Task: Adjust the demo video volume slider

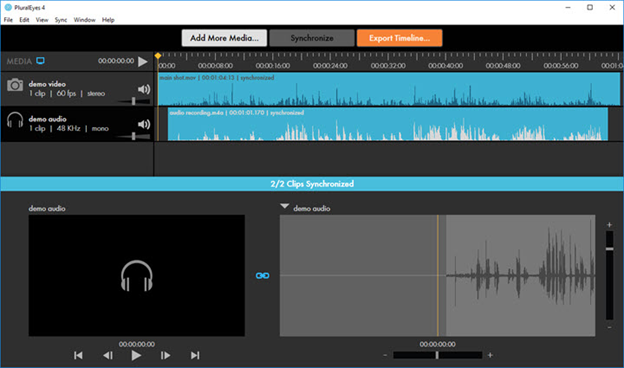Action: point(134,101)
